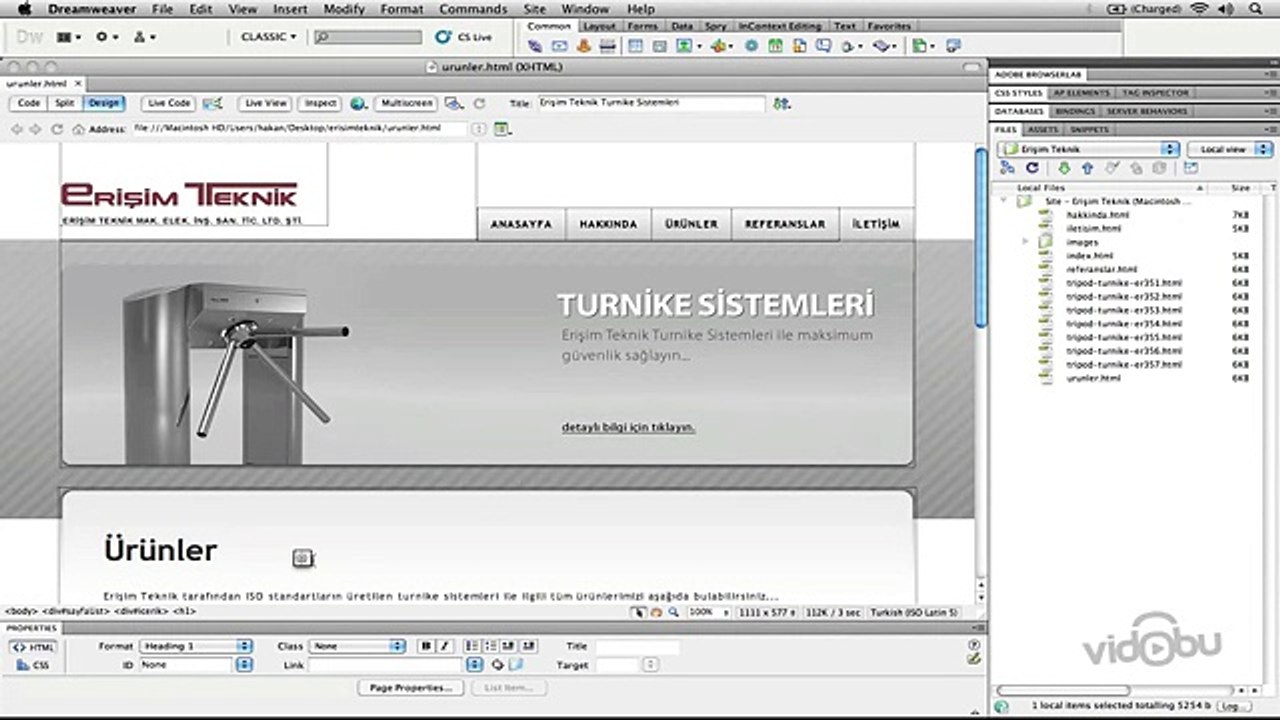Open the Modify menu
The width and height of the screenshot is (1280, 720).
click(344, 9)
